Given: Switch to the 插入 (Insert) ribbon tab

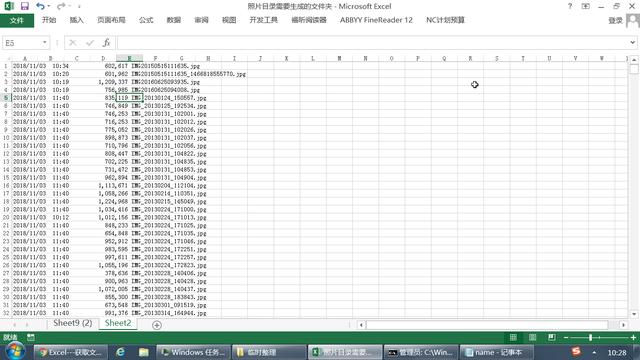Looking at the screenshot, I should click(x=76, y=20).
